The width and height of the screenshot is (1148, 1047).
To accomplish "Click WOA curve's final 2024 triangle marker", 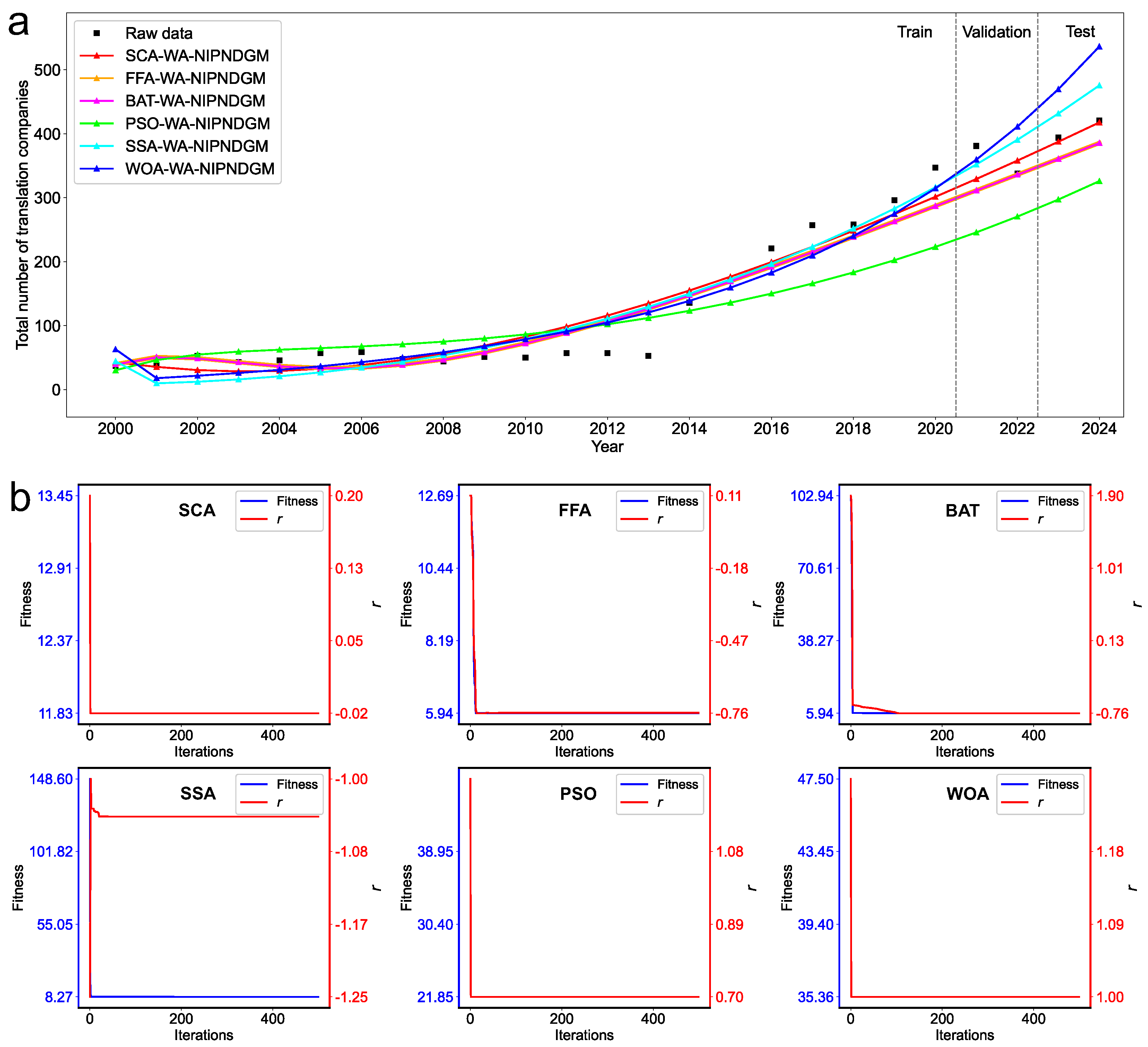I will pos(1099,47).
